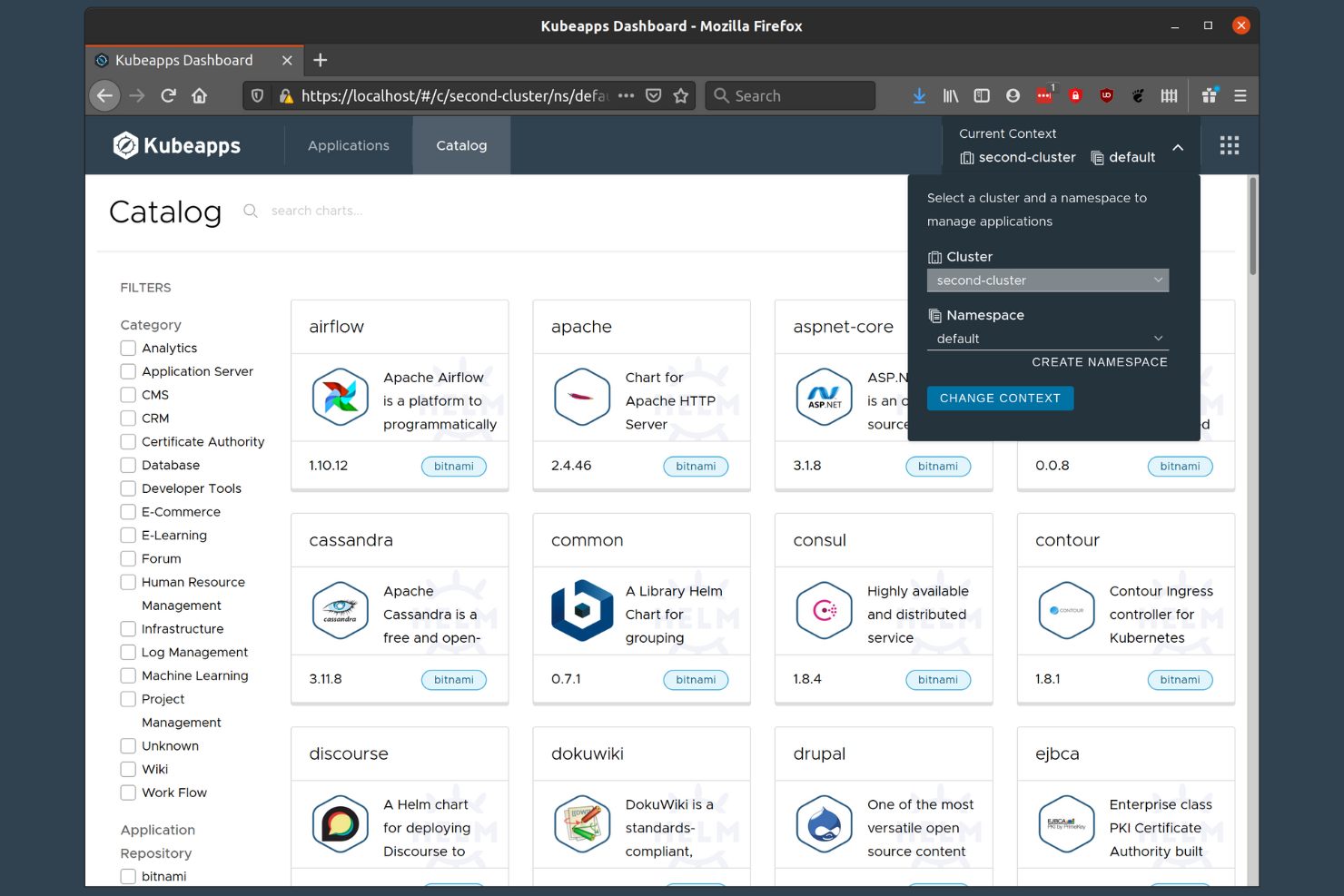Check the Application Server filter
1344x896 pixels.
coord(128,371)
